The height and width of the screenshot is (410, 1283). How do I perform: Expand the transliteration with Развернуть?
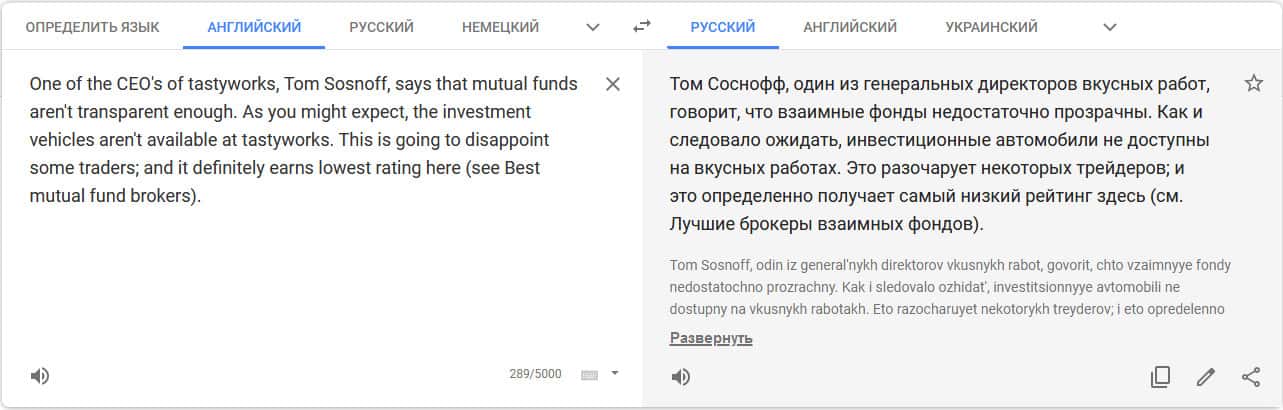tap(711, 338)
